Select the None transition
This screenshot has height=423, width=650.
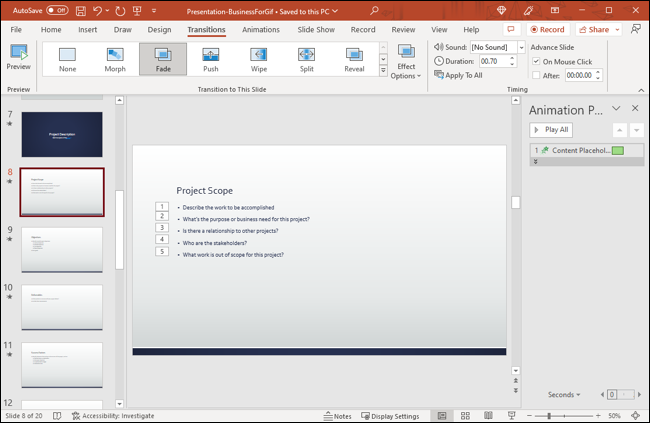pyautogui.click(x=67, y=59)
